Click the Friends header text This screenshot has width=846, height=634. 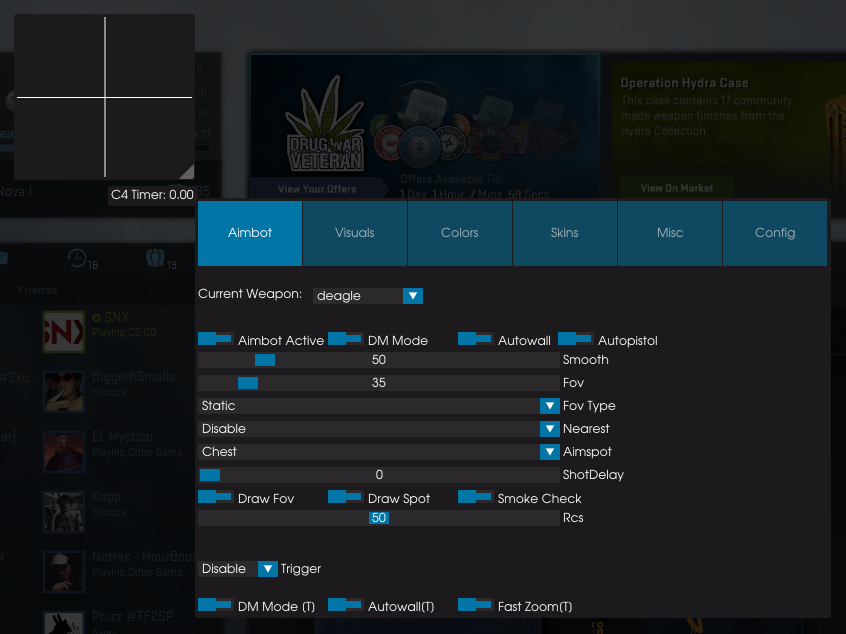pyautogui.click(x=37, y=290)
